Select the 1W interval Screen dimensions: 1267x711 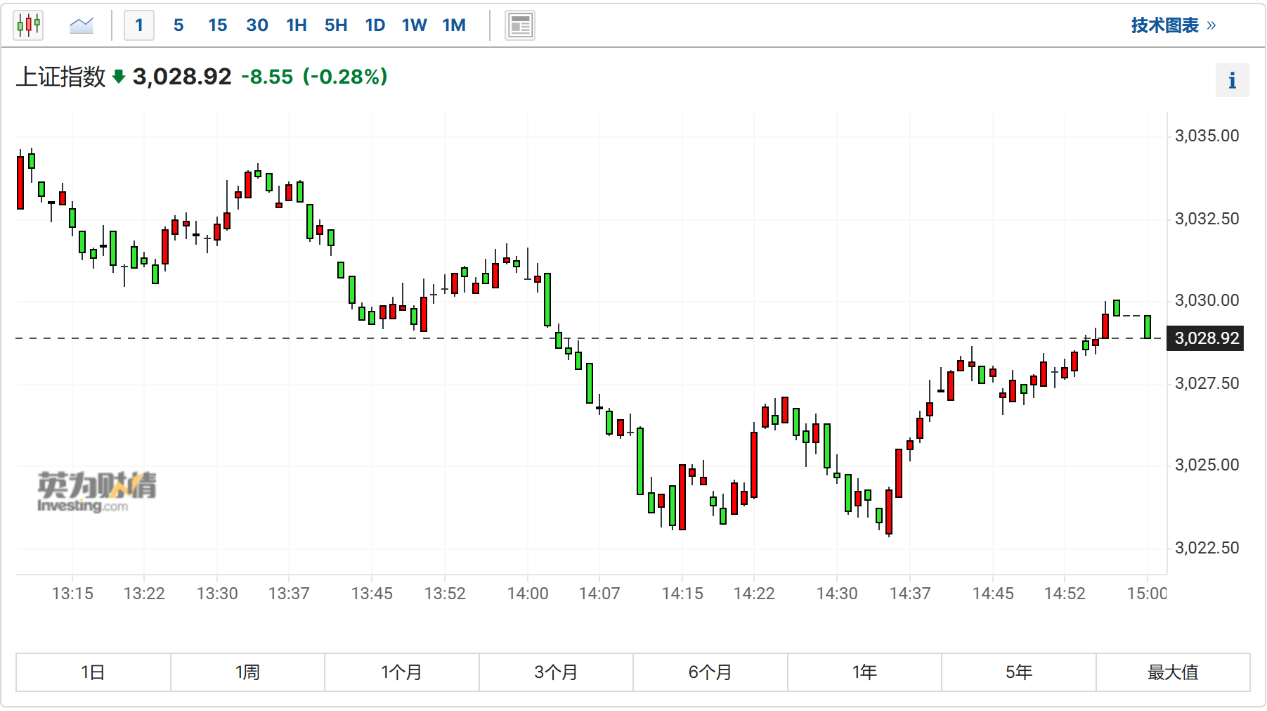point(414,25)
